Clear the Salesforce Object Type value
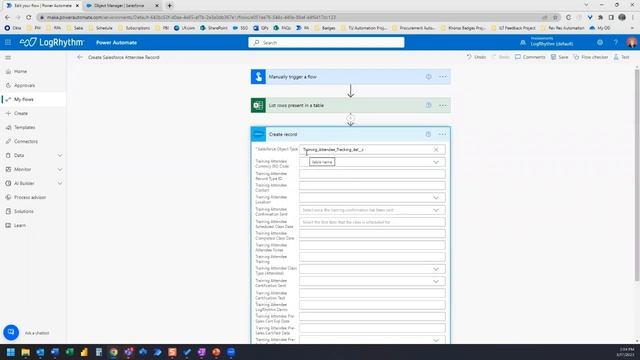Image resolution: width=640 pixels, height=360 pixels. tap(436, 150)
